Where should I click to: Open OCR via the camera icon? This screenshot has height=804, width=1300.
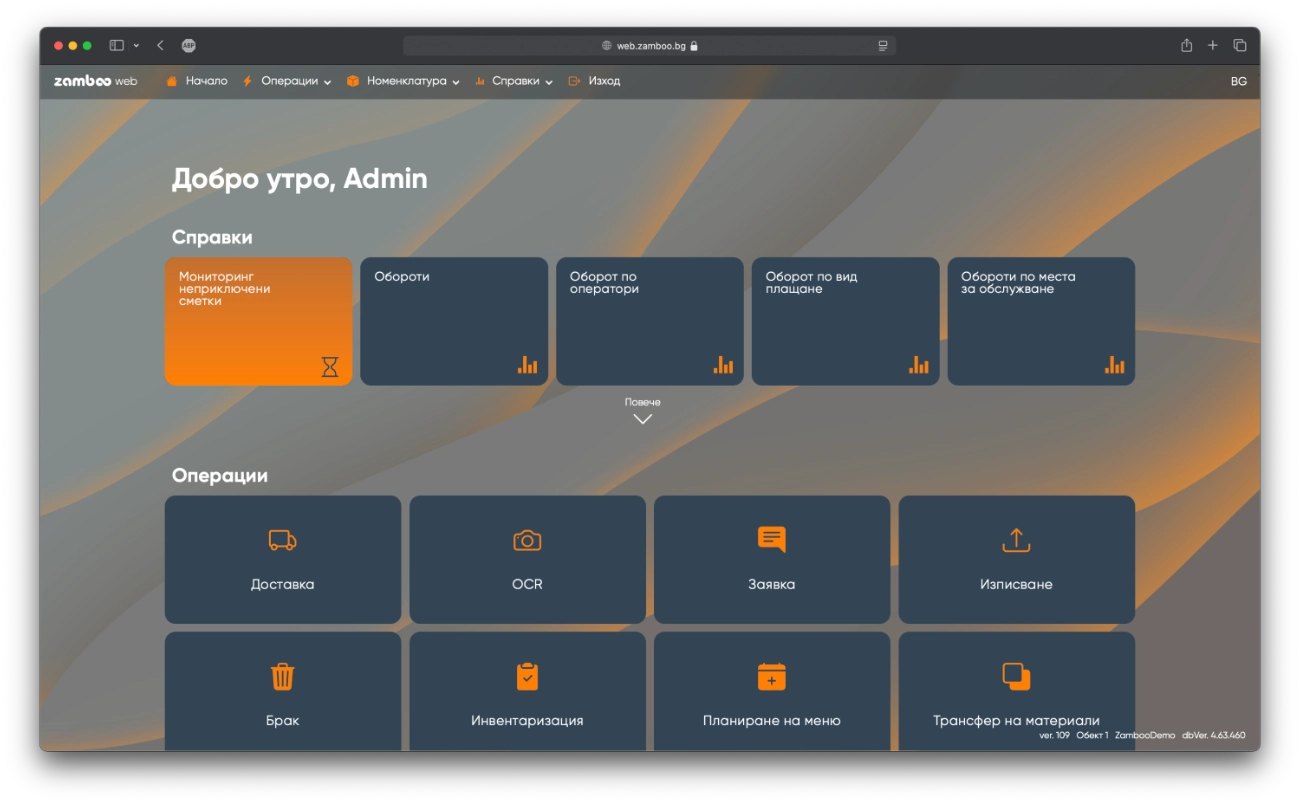coord(527,539)
